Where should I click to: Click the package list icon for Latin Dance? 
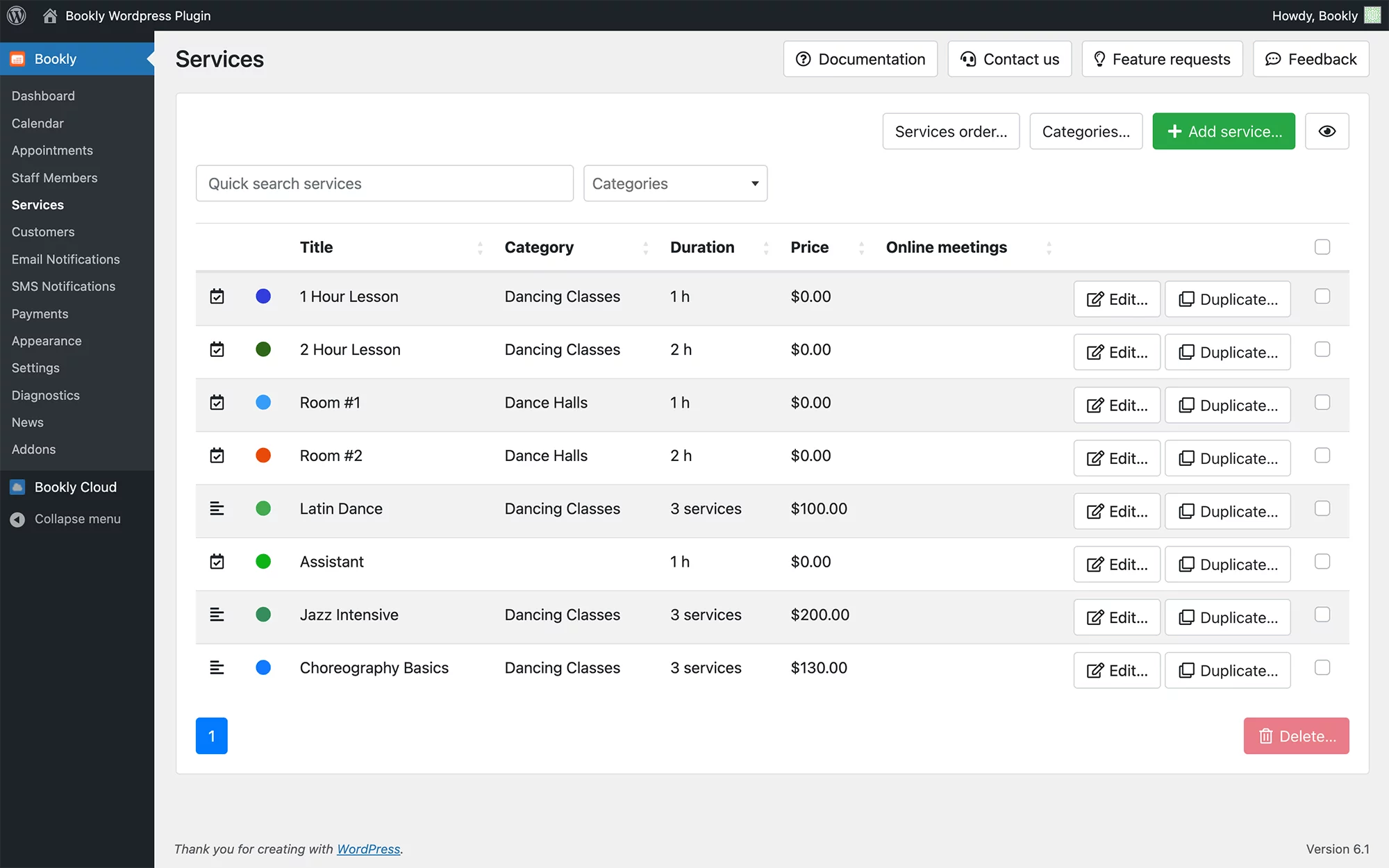tap(217, 508)
